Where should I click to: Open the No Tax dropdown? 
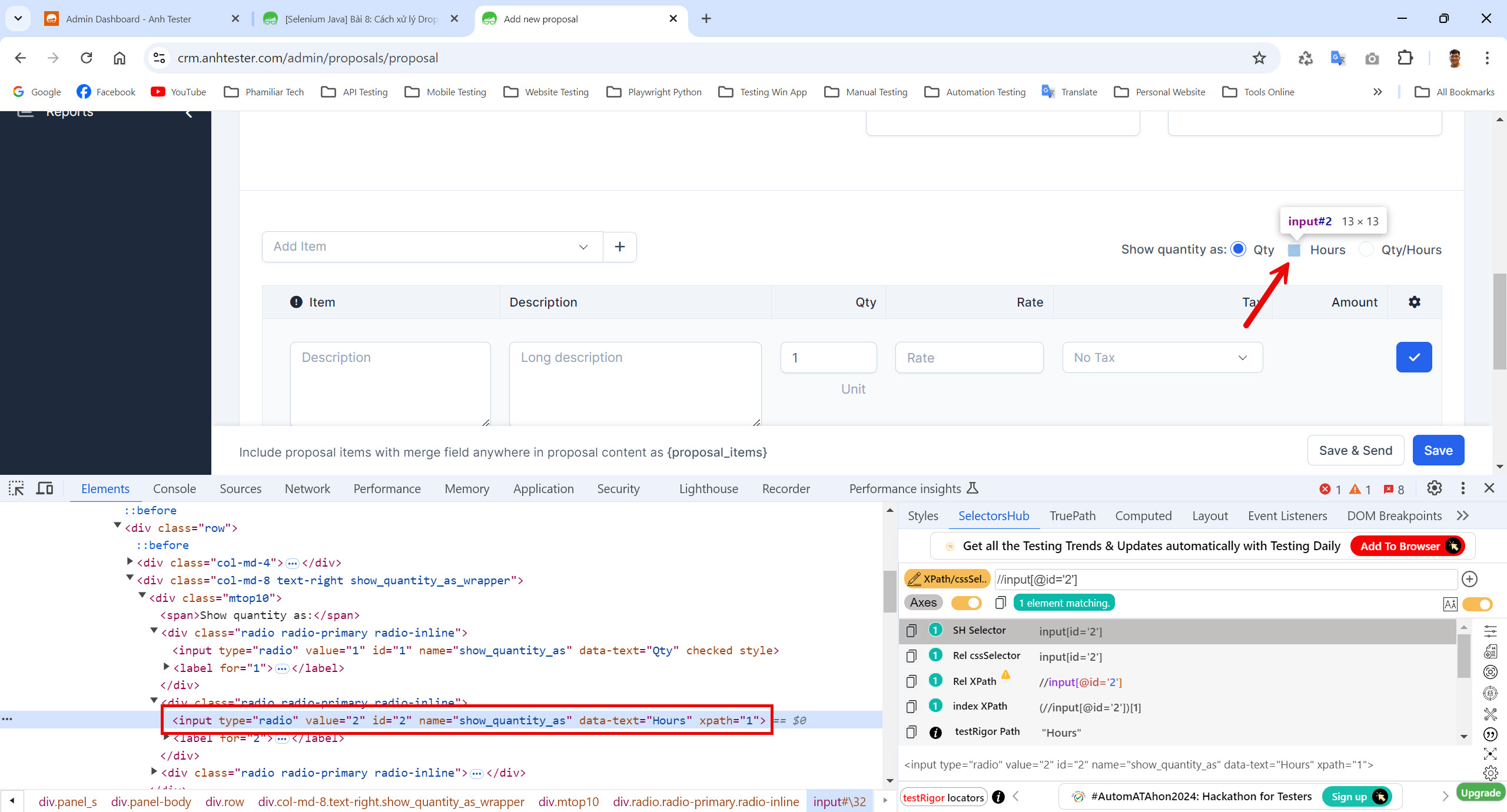click(x=1159, y=358)
